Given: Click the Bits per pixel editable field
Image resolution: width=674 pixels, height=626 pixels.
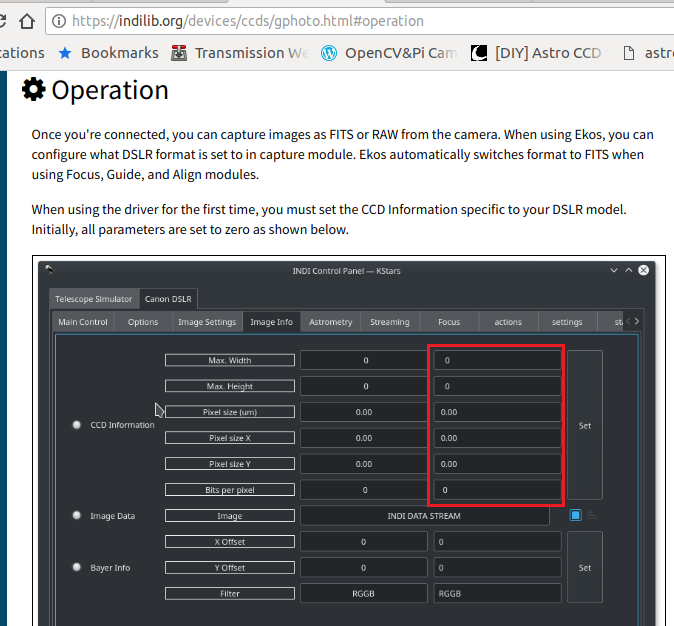Looking at the screenshot, I should click(497, 490).
